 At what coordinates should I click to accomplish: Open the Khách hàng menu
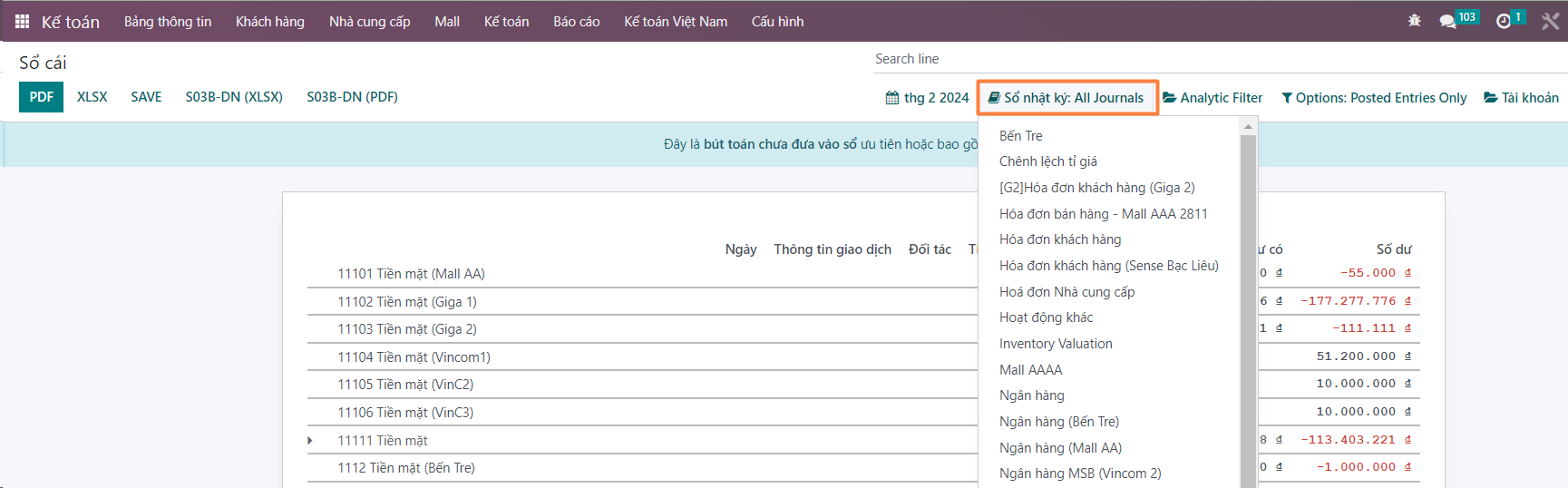[270, 21]
